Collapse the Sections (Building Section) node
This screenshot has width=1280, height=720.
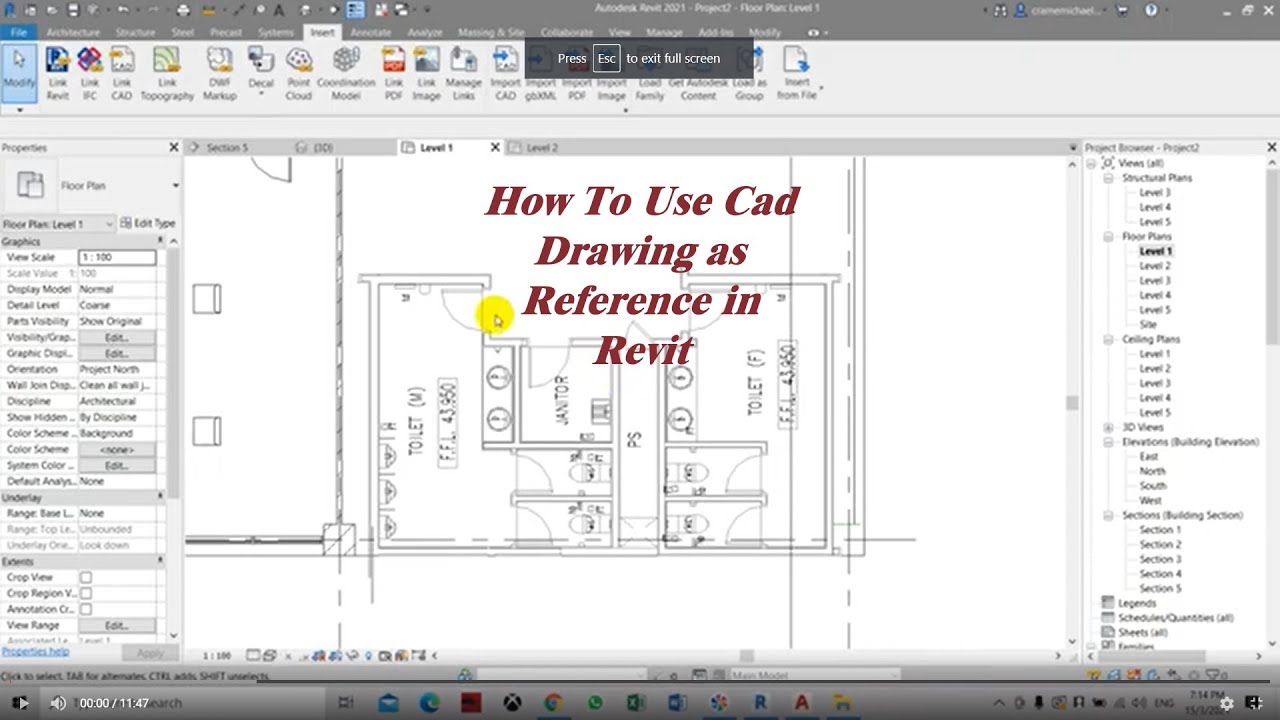(1109, 515)
